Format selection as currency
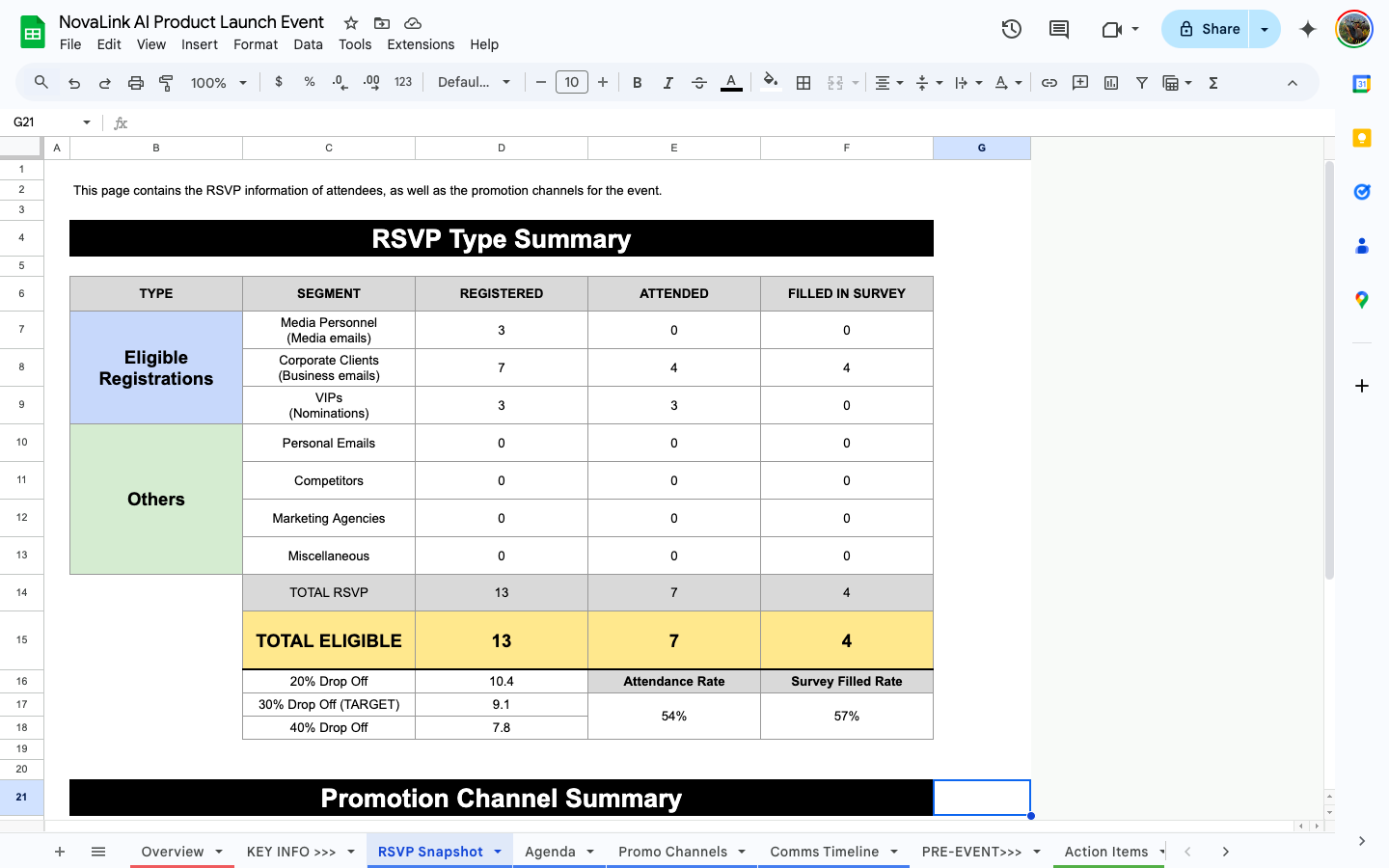Screen dimensions: 1389x868 (279, 83)
